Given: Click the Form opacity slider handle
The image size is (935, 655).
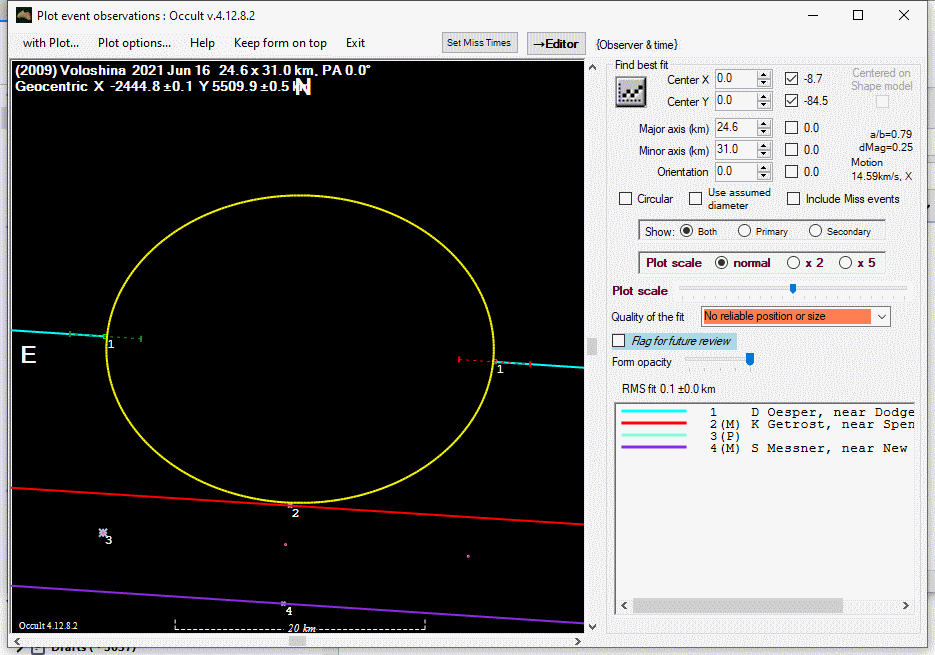Looking at the screenshot, I should point(749,360).
